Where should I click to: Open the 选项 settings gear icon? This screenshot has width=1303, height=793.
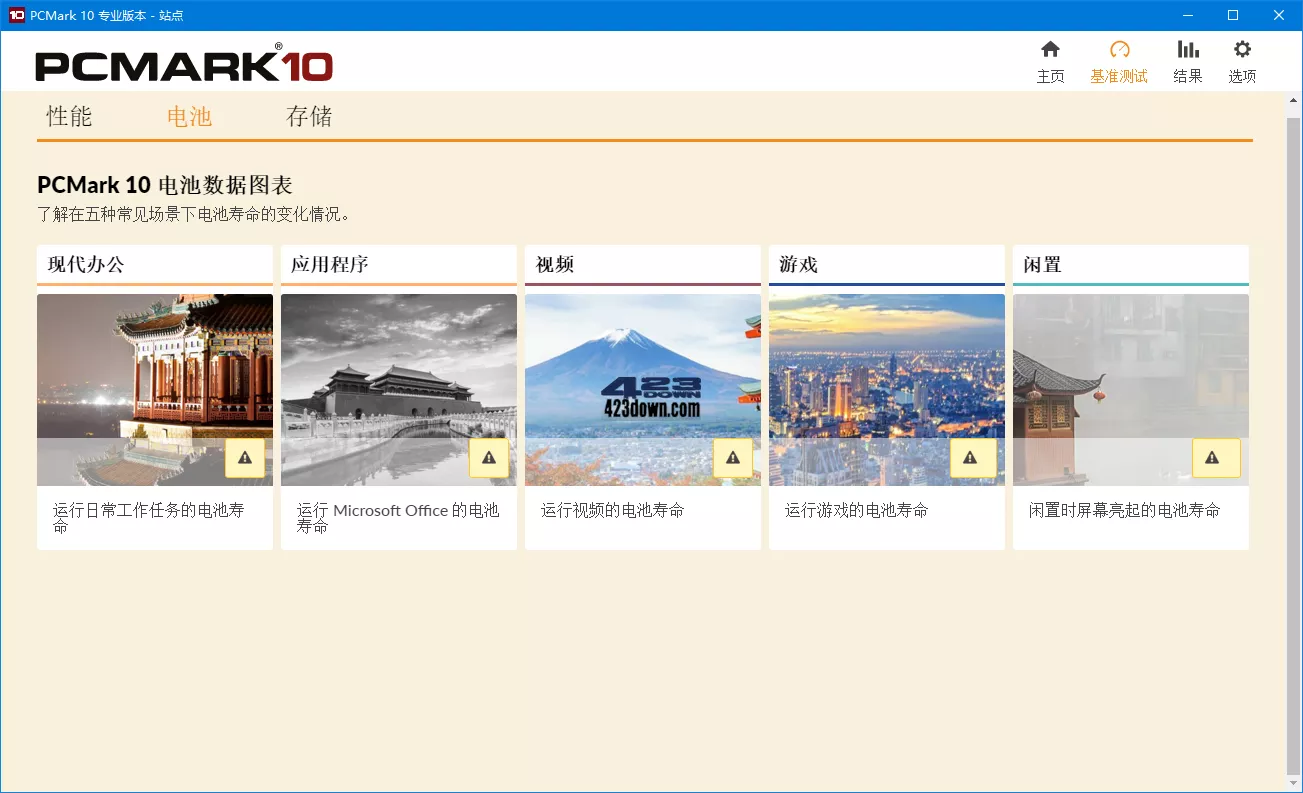click(1241, 59)
